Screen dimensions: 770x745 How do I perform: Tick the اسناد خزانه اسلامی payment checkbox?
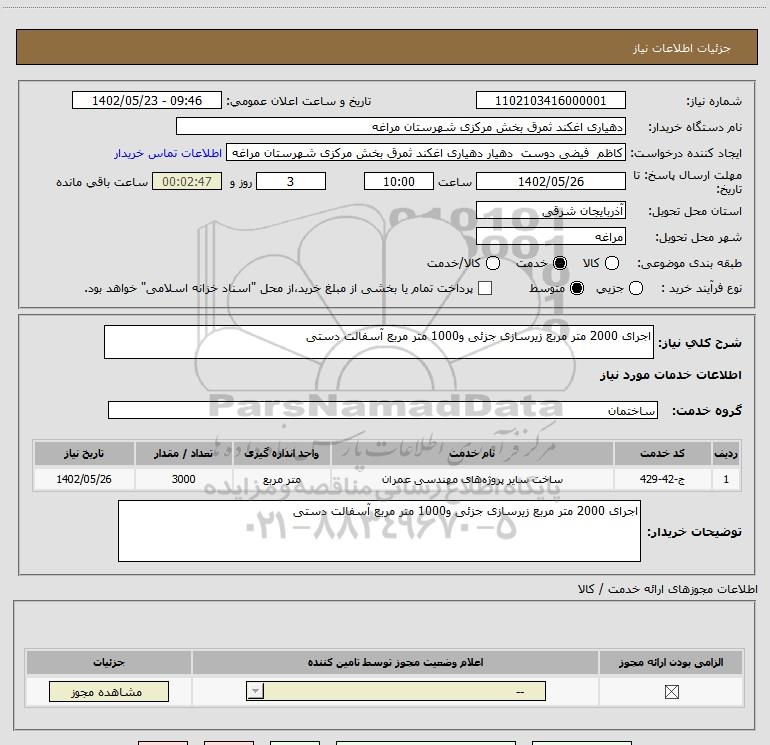pos(485,288)
